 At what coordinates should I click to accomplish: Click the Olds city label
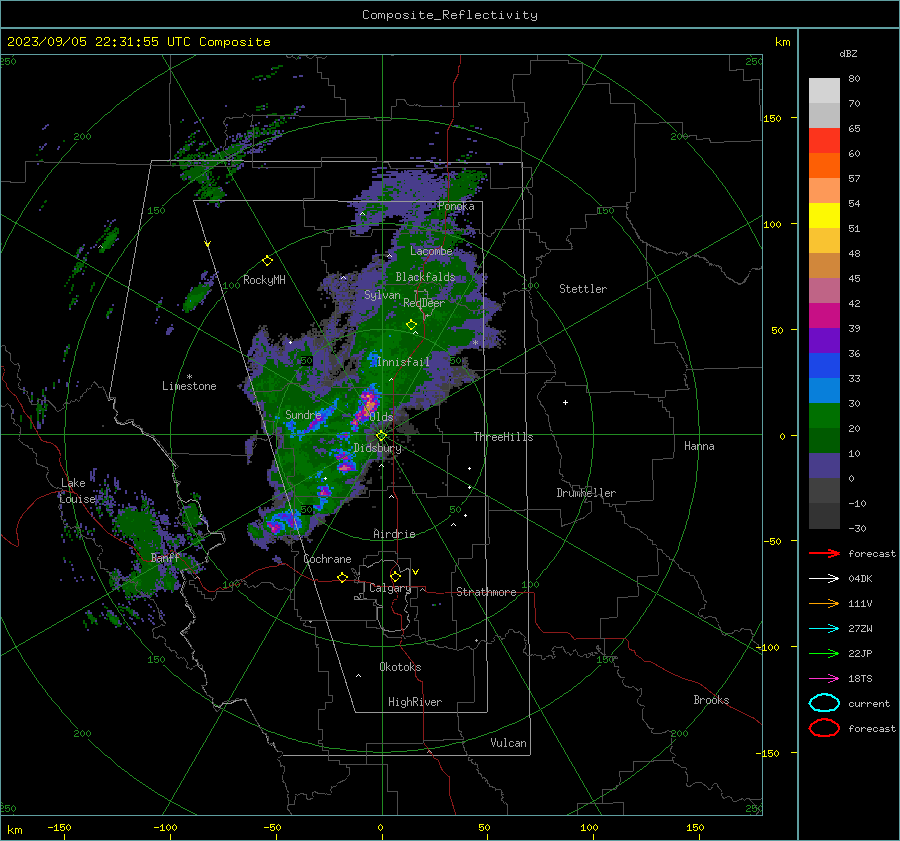[381, 417]
